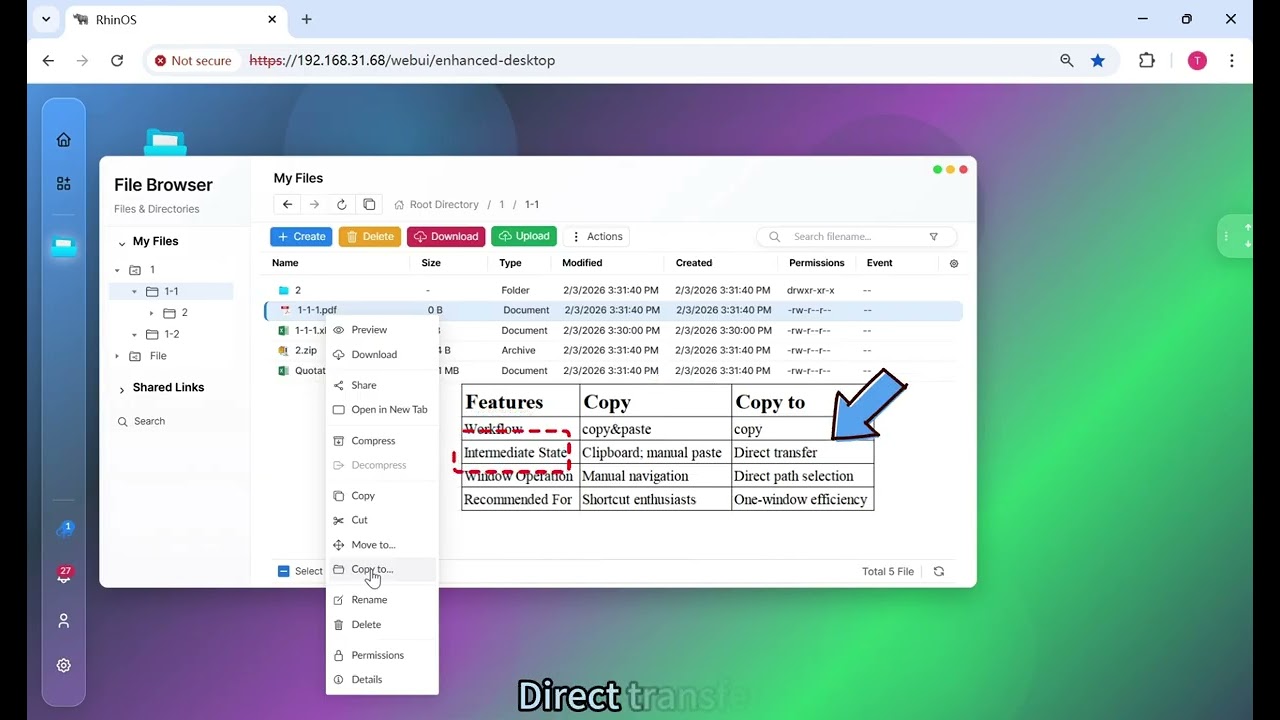This screenshot has width=1280, height=720.
Task: Choose Move to... in context menu
Action: point(382,545)
